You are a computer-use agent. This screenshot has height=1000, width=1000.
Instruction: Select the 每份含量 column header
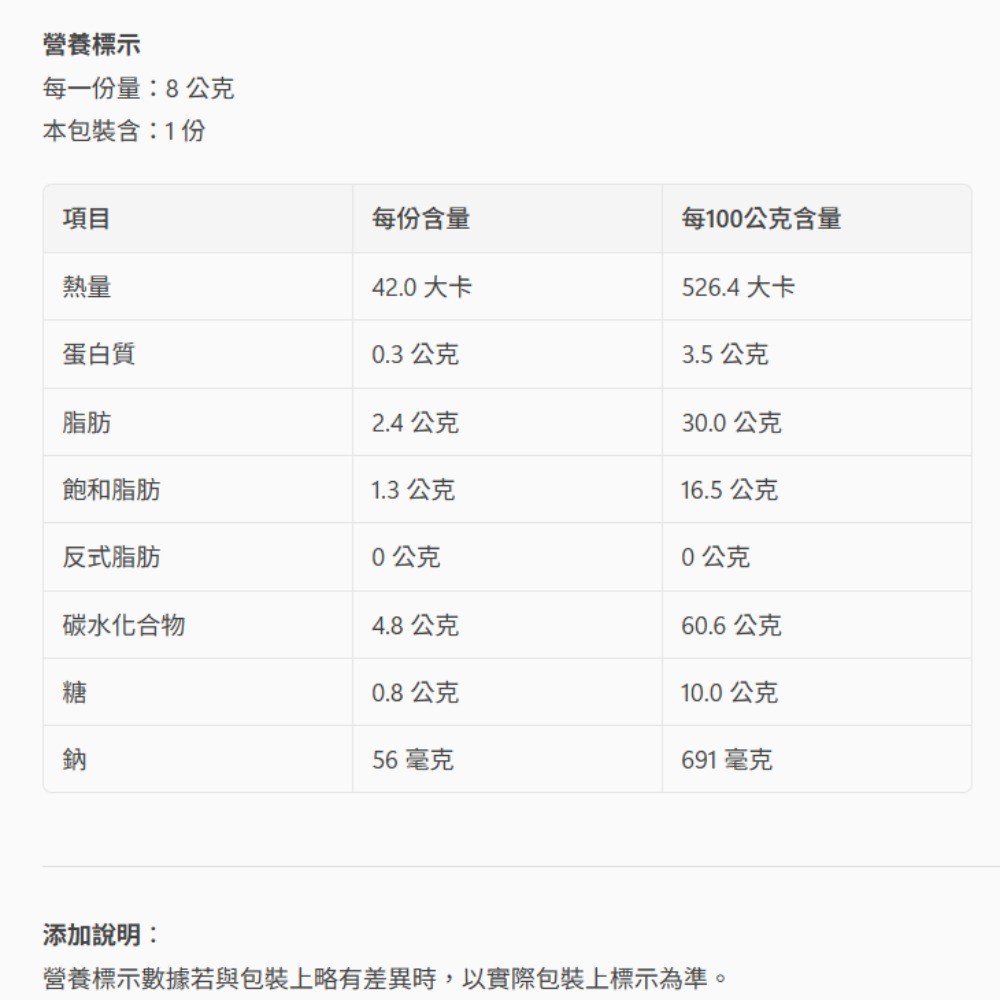click(421, 218)
